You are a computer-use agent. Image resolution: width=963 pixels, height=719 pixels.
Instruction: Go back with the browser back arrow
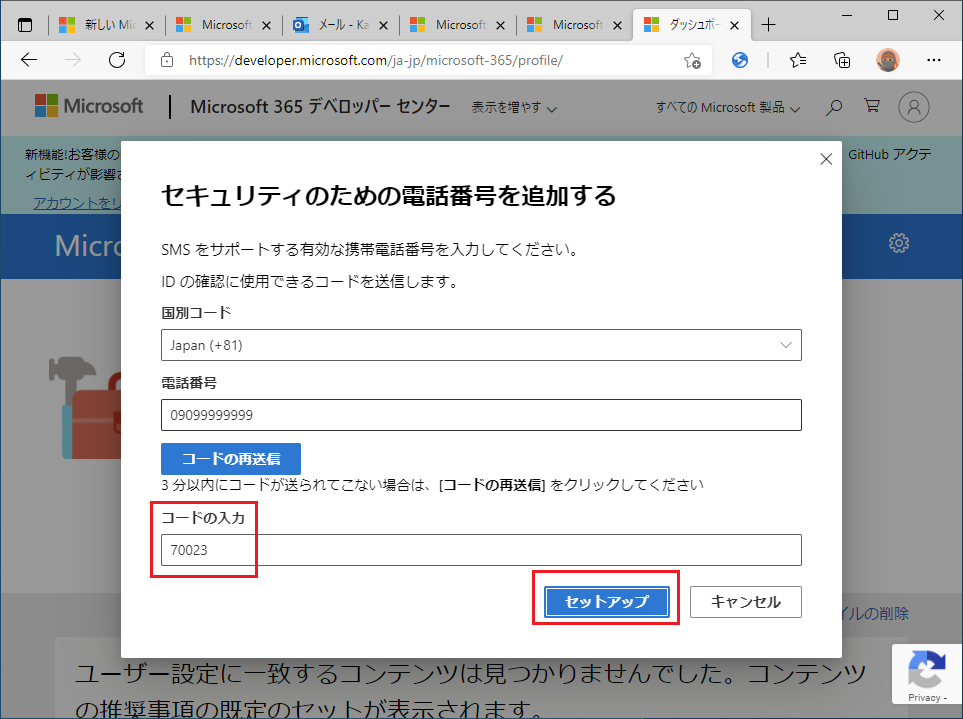click(29, 60)
